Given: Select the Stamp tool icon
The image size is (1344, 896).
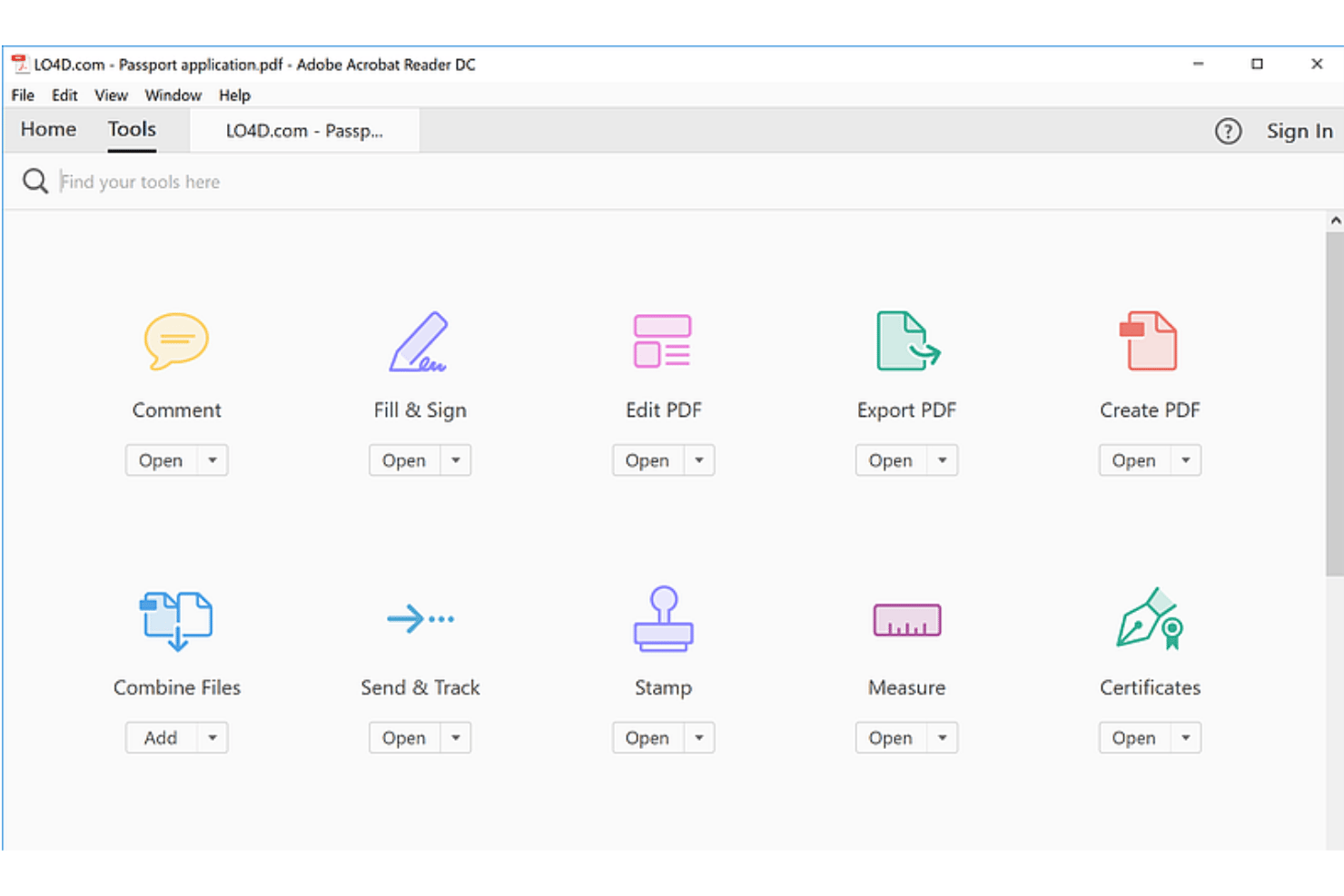Looking at the screenshot, I should [663, 619].
